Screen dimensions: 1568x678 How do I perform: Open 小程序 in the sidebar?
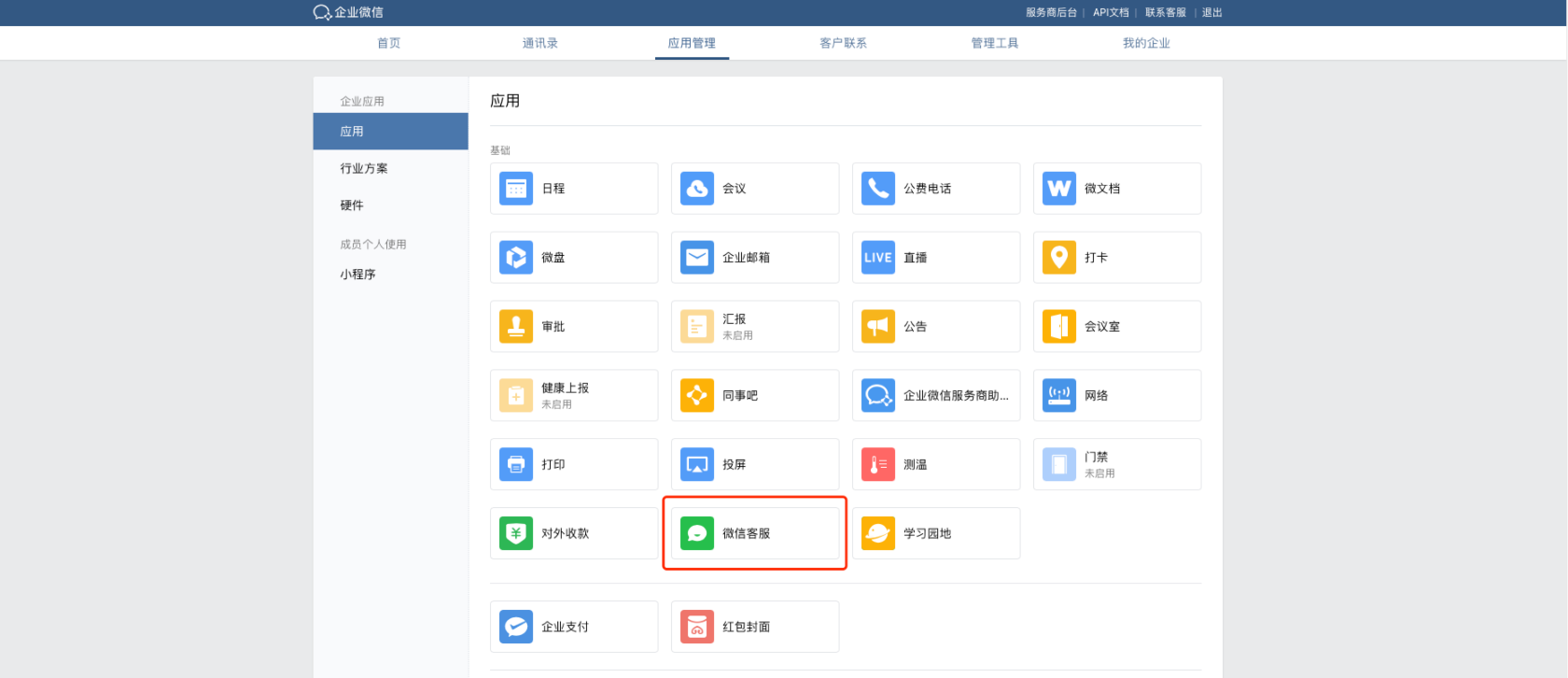tap(357, 275)
